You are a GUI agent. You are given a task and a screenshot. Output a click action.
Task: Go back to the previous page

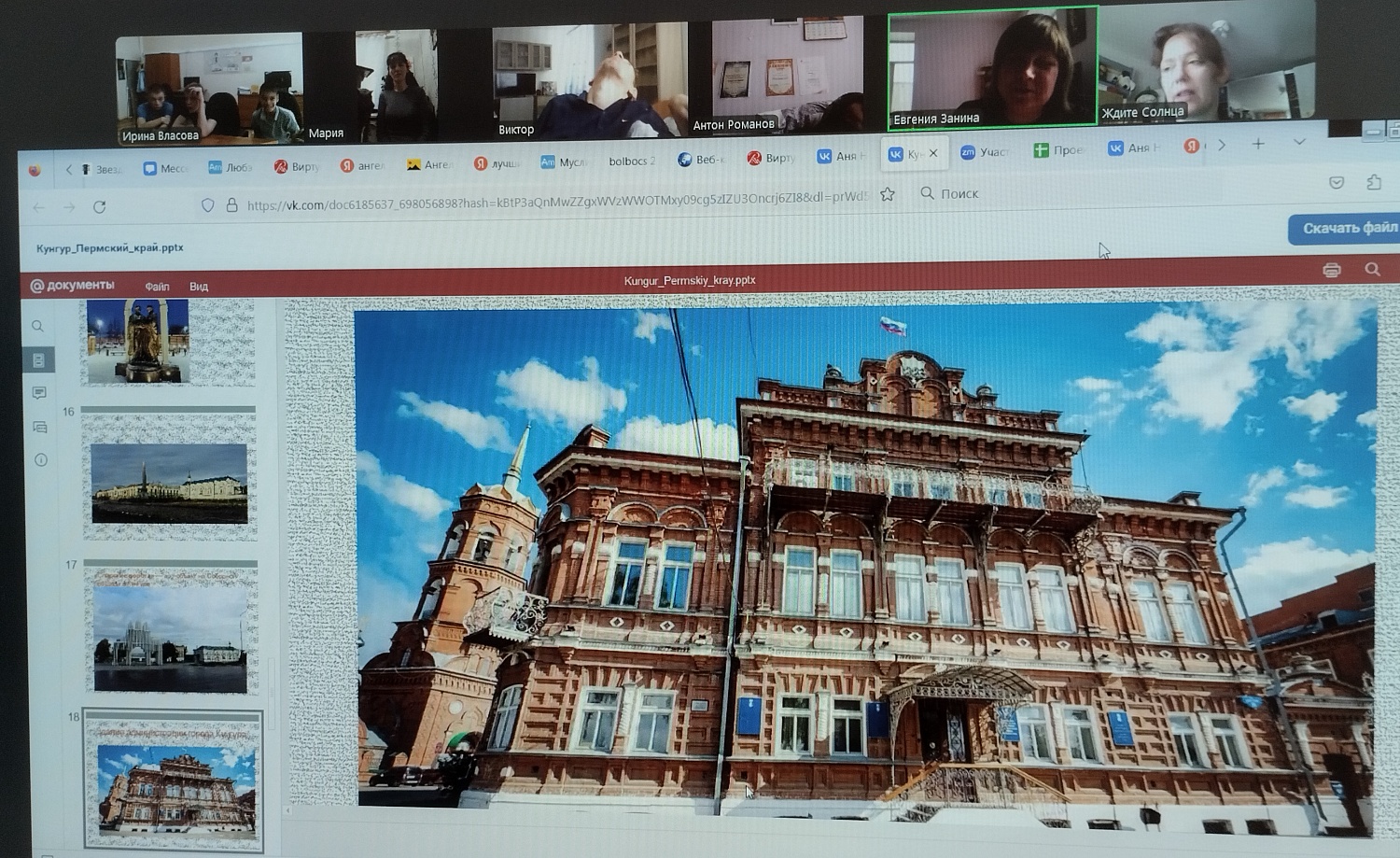[x=38, y=207]
